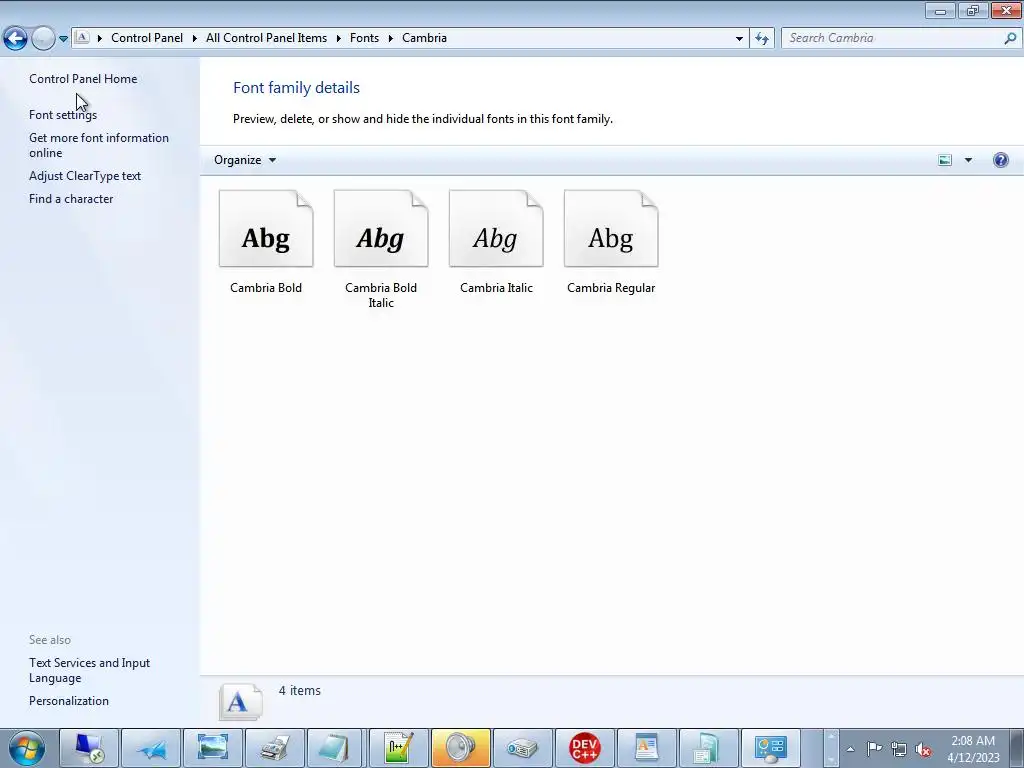
Task: Open the address bar history dropdown
Action: [739, 39]
